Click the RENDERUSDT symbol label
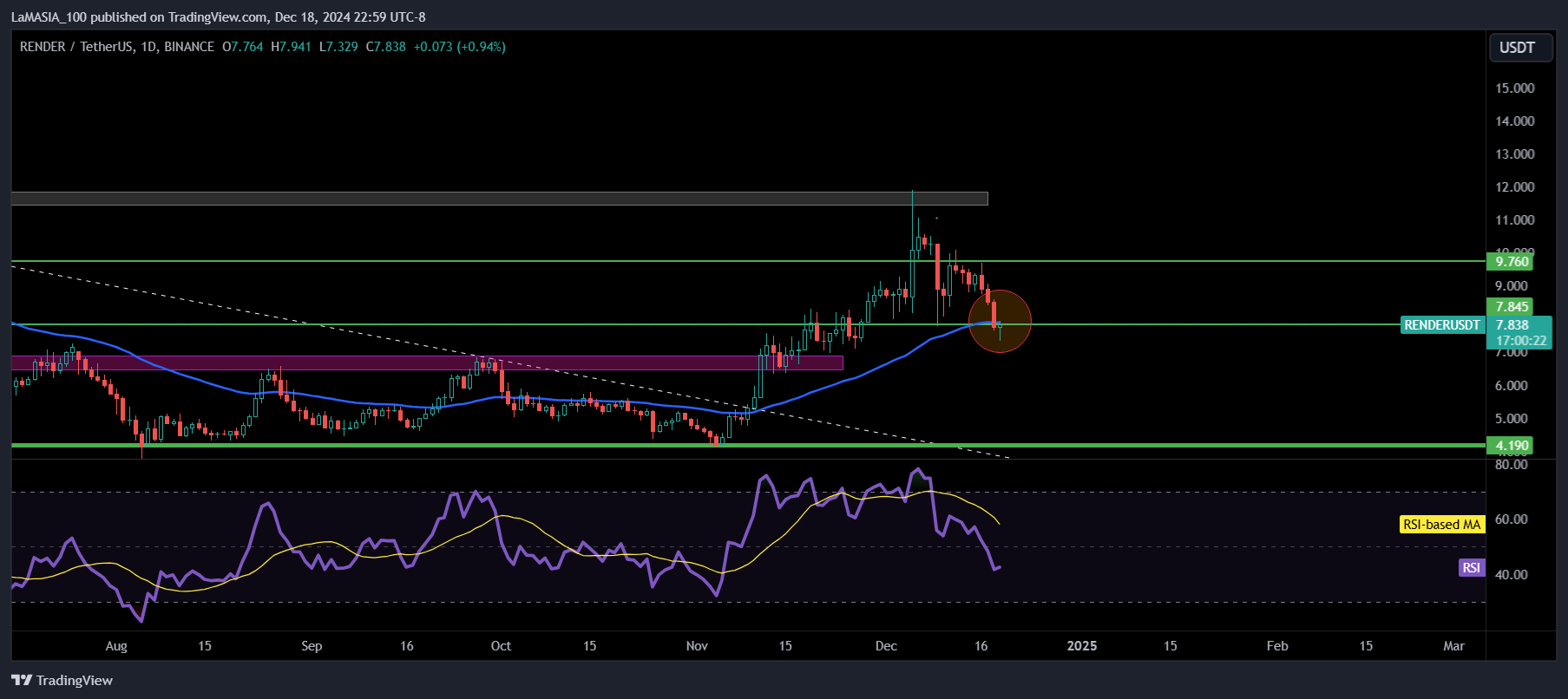 point(1442,325)
